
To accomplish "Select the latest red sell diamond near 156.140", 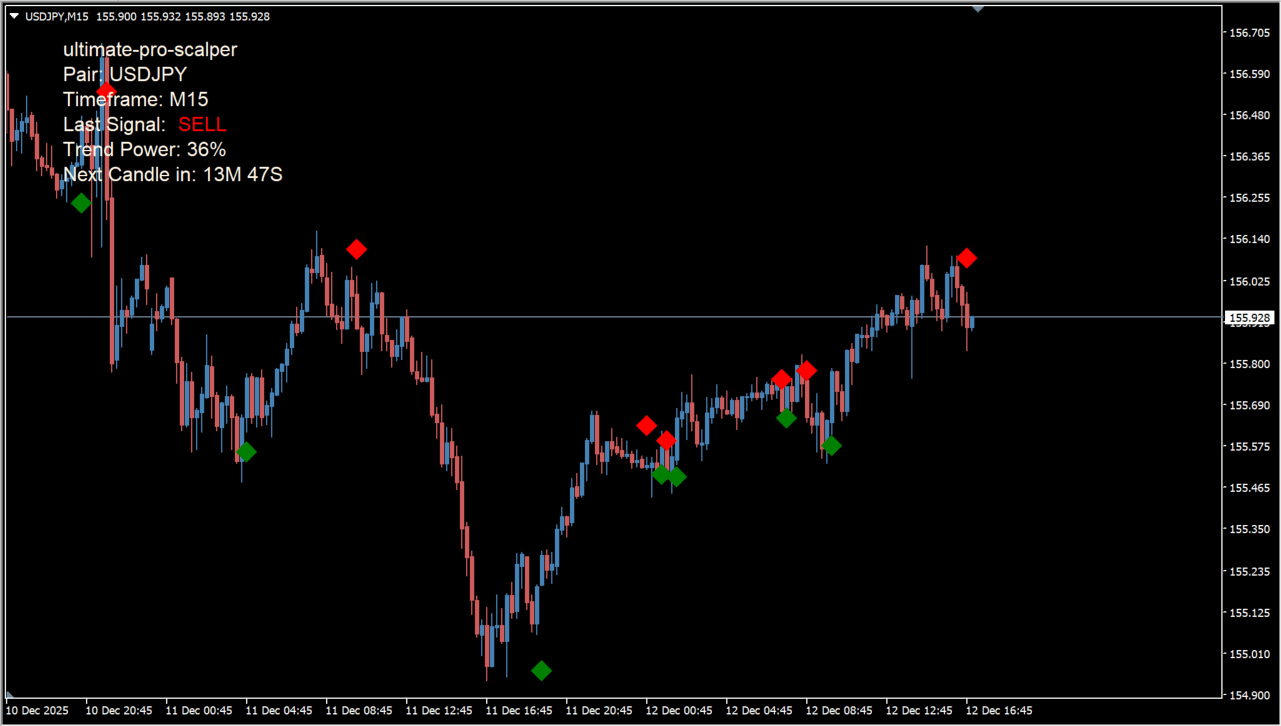I will pos(966,259).
